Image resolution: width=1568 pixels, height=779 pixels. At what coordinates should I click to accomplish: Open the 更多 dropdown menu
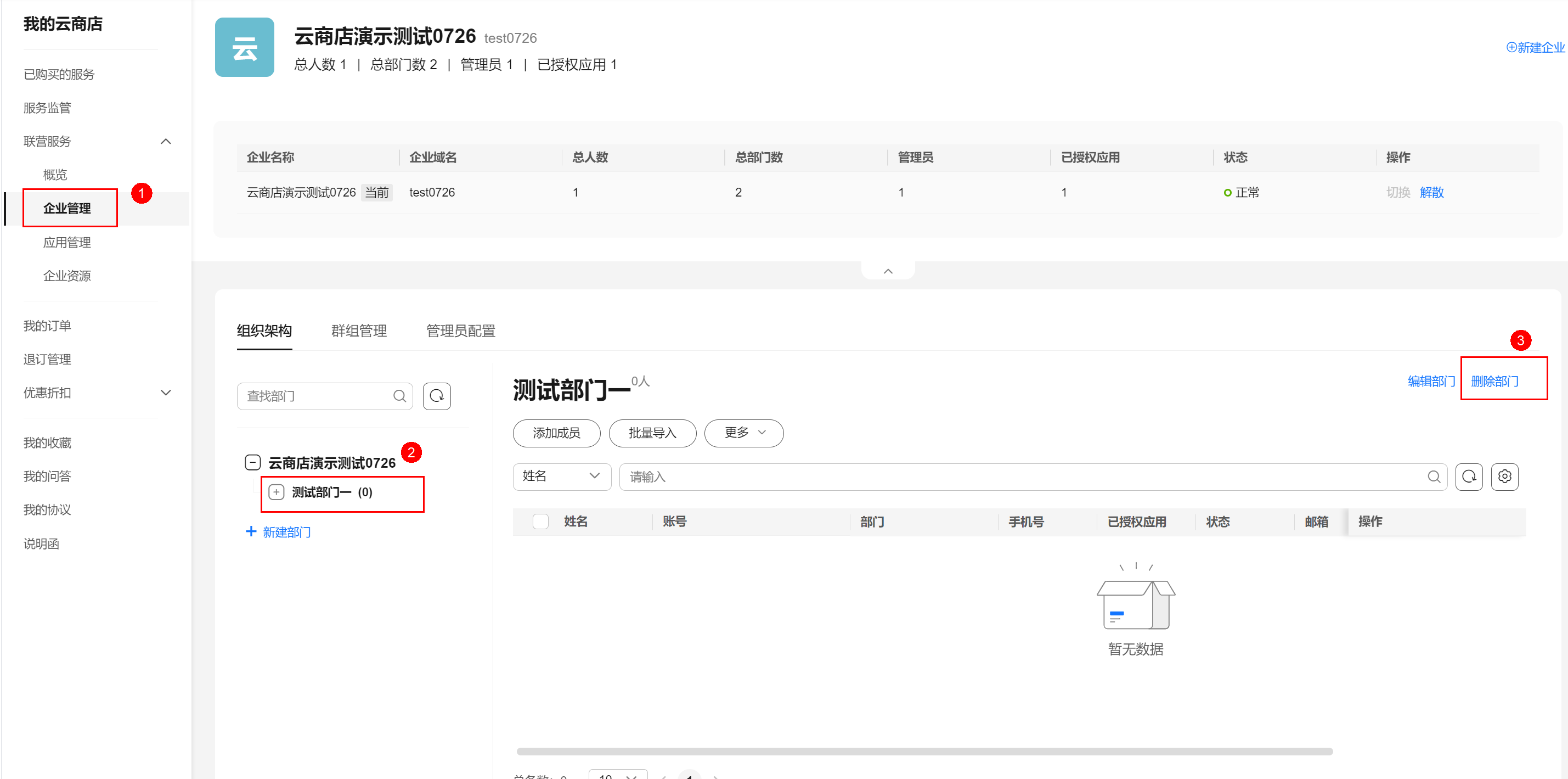tap(743, 433)
